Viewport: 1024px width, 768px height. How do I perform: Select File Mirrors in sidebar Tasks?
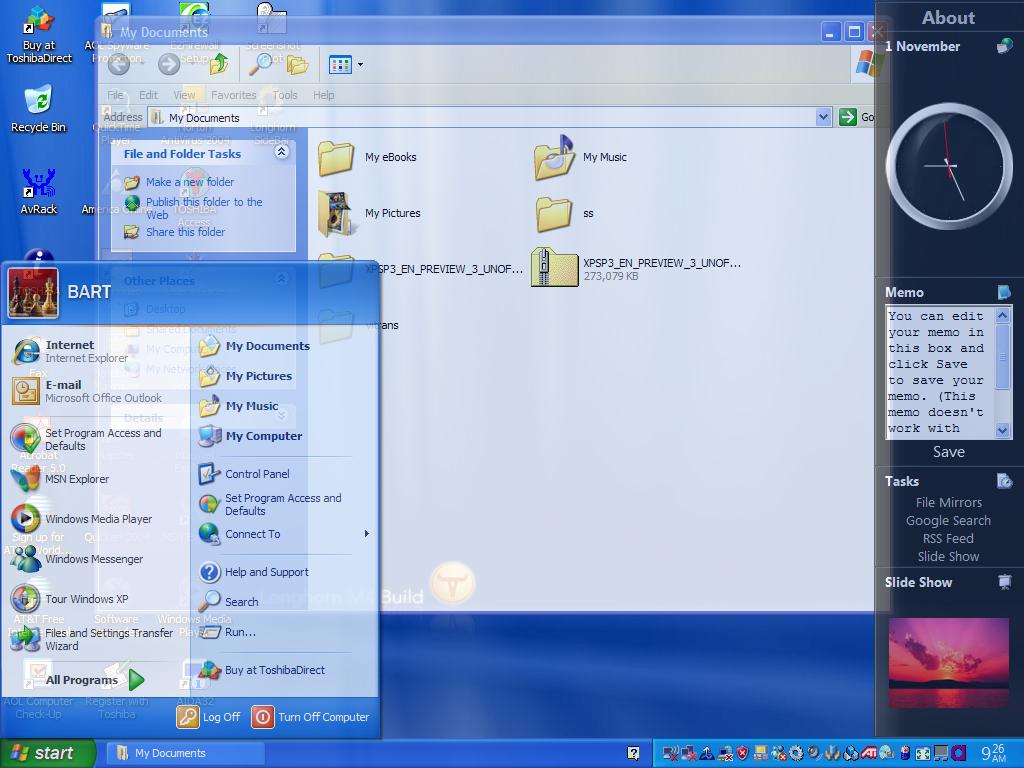948,503
